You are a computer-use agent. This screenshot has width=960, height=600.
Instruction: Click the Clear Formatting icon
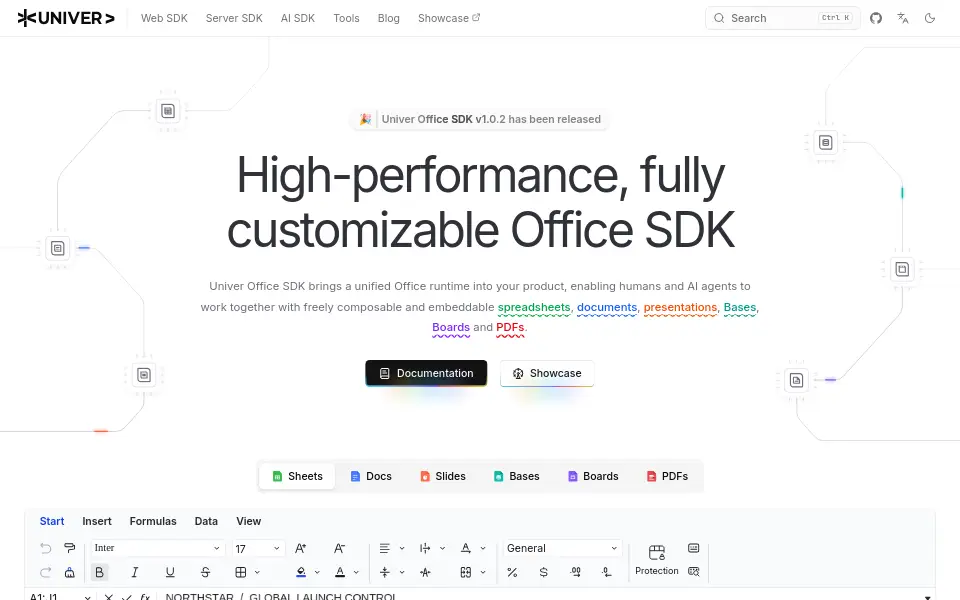tap(70, 572)
